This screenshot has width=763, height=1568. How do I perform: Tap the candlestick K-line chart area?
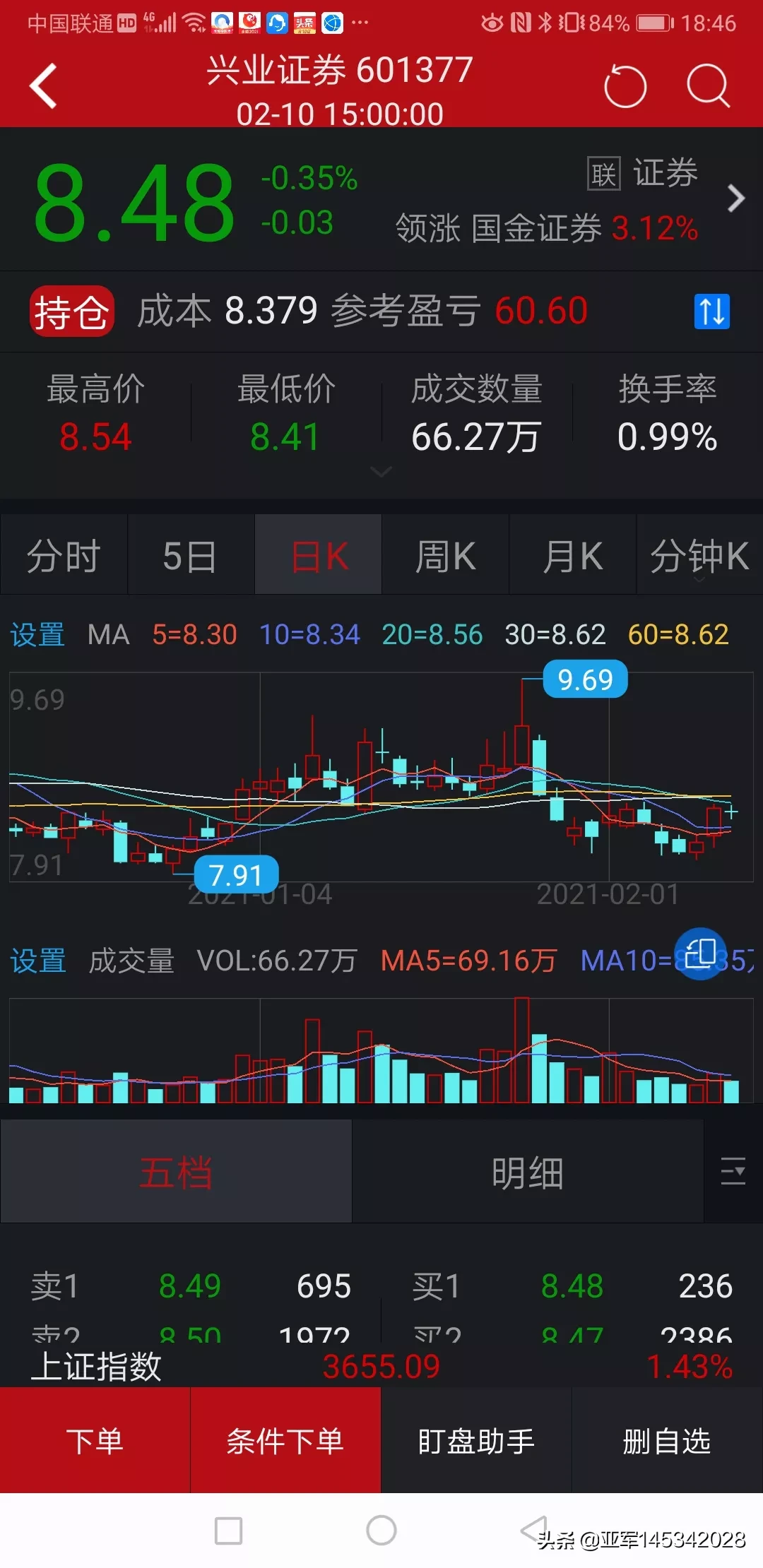[x=381, y=777]
